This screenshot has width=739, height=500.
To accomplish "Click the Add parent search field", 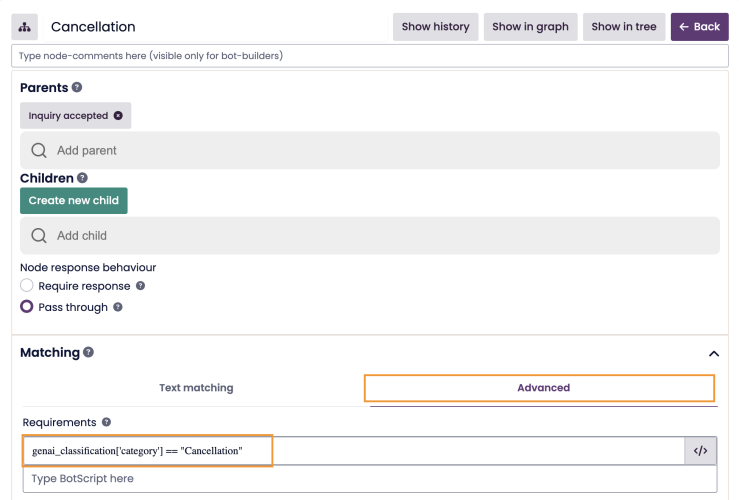I will 370,150.
